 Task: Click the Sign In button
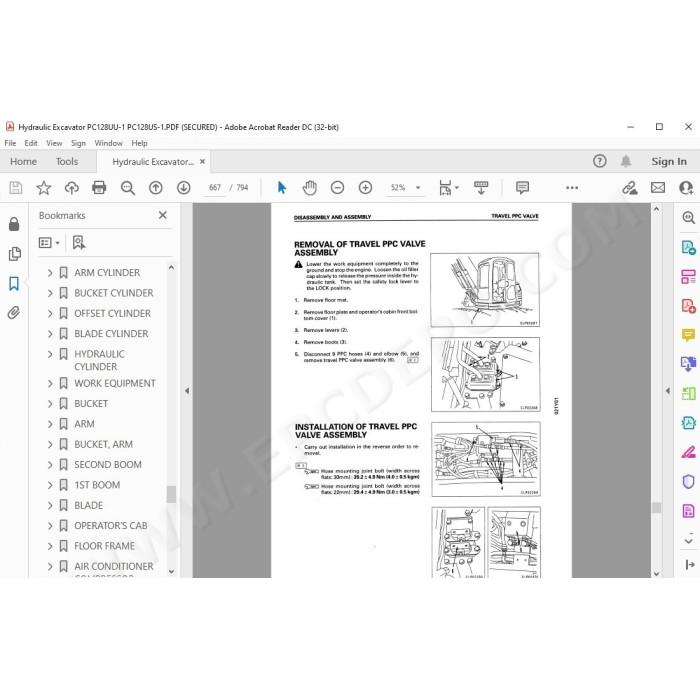669,162
